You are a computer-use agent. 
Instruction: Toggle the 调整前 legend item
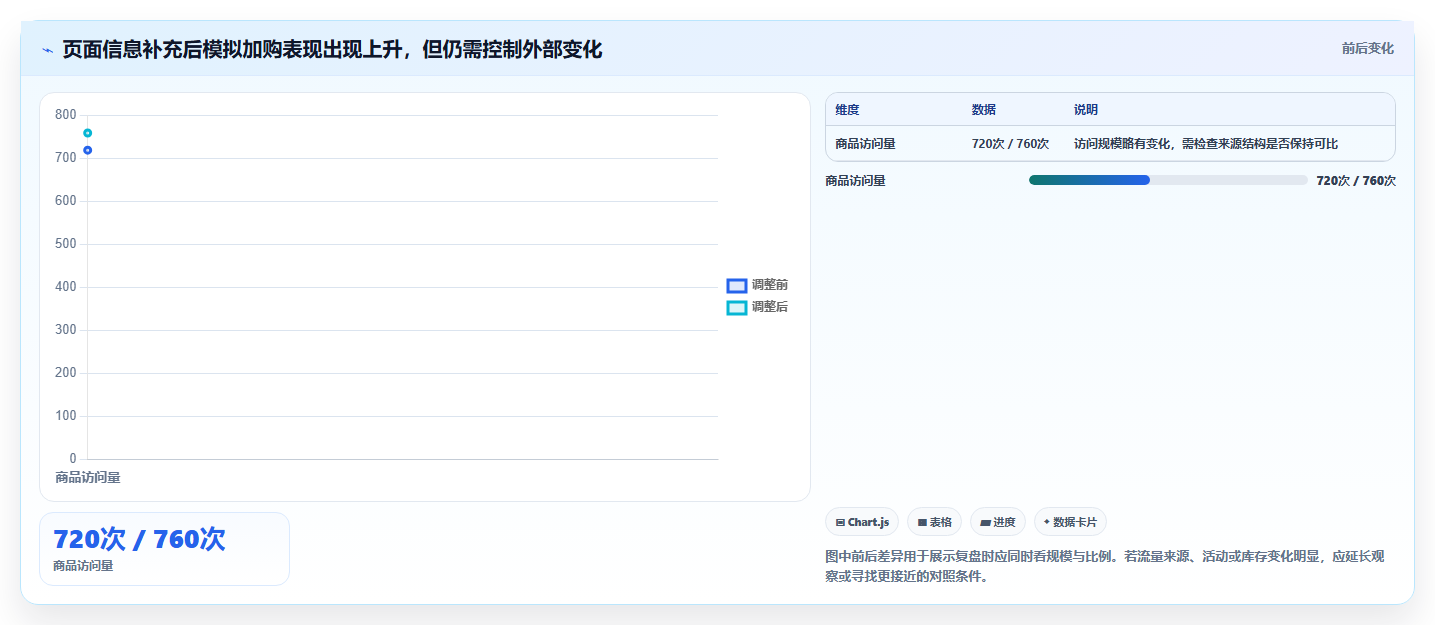coord(757,285)
